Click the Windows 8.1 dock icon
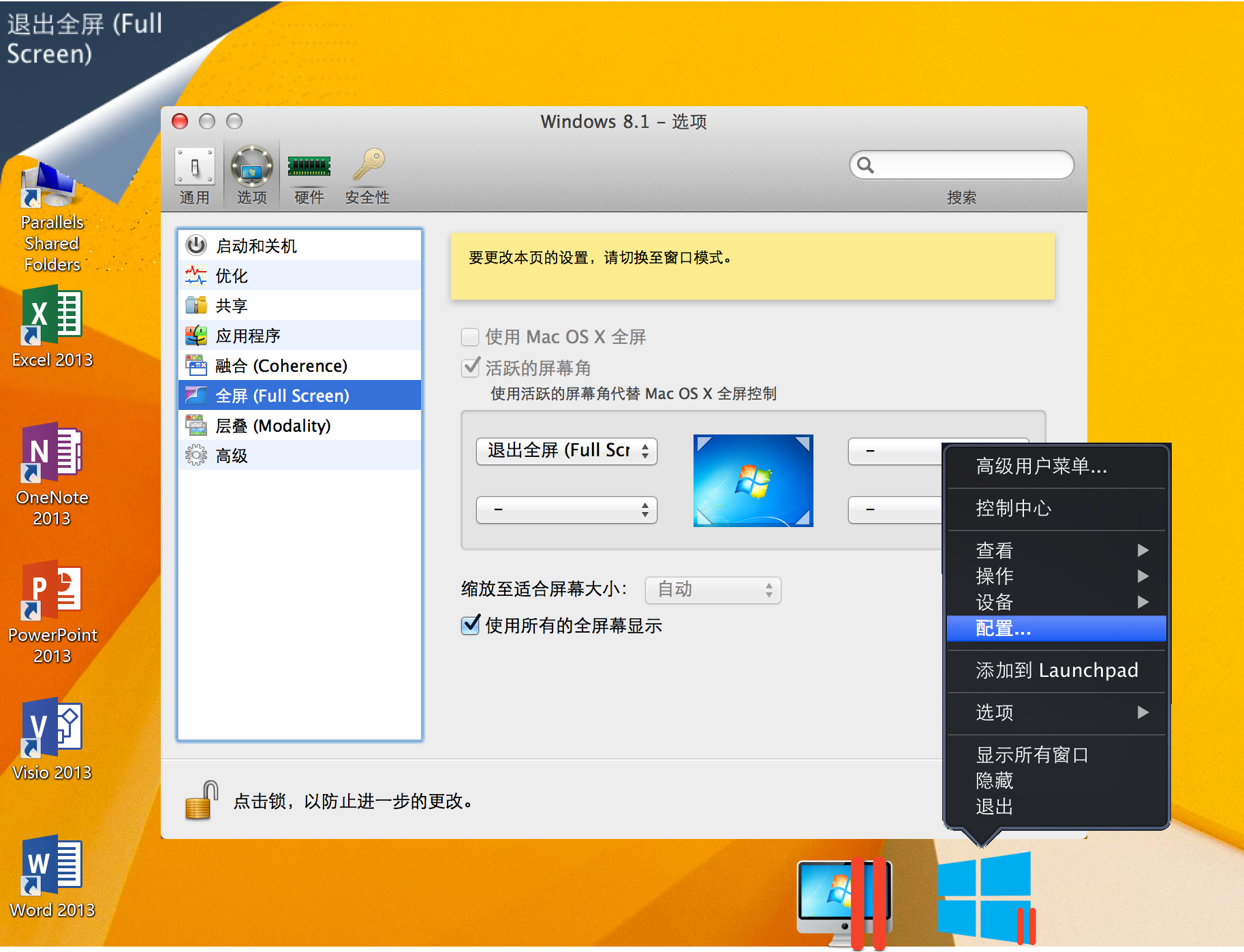Screen dimensions: 1244x952 pos(985,898)
